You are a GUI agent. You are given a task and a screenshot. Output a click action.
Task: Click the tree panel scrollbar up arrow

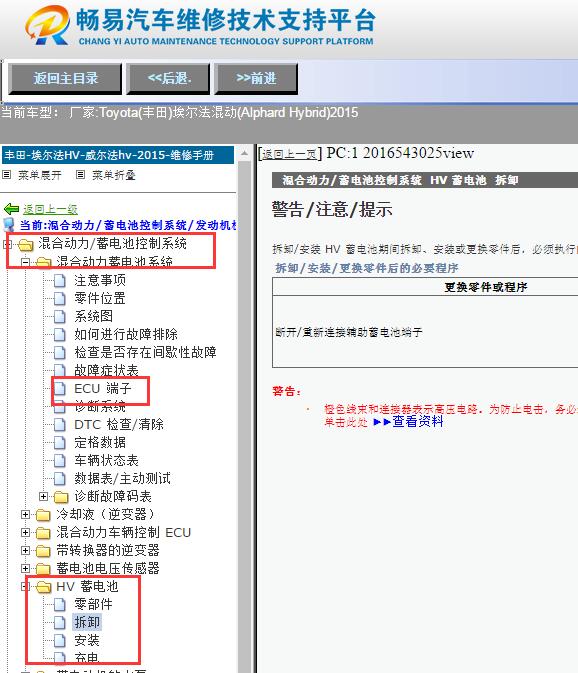click(244, 154)
